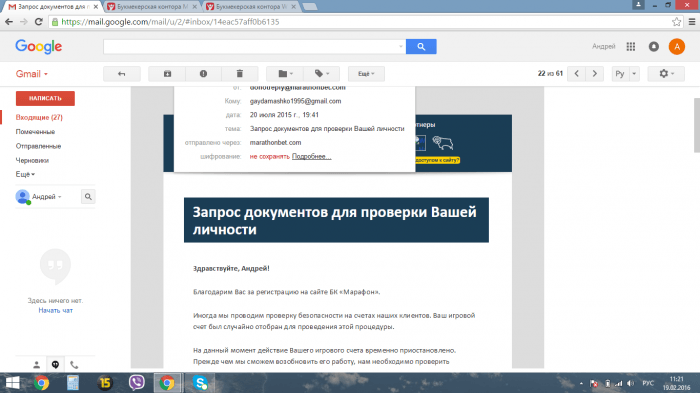Open notifications bell icon
The width and height of the screenshot is (700, 393).
(654, 46)
